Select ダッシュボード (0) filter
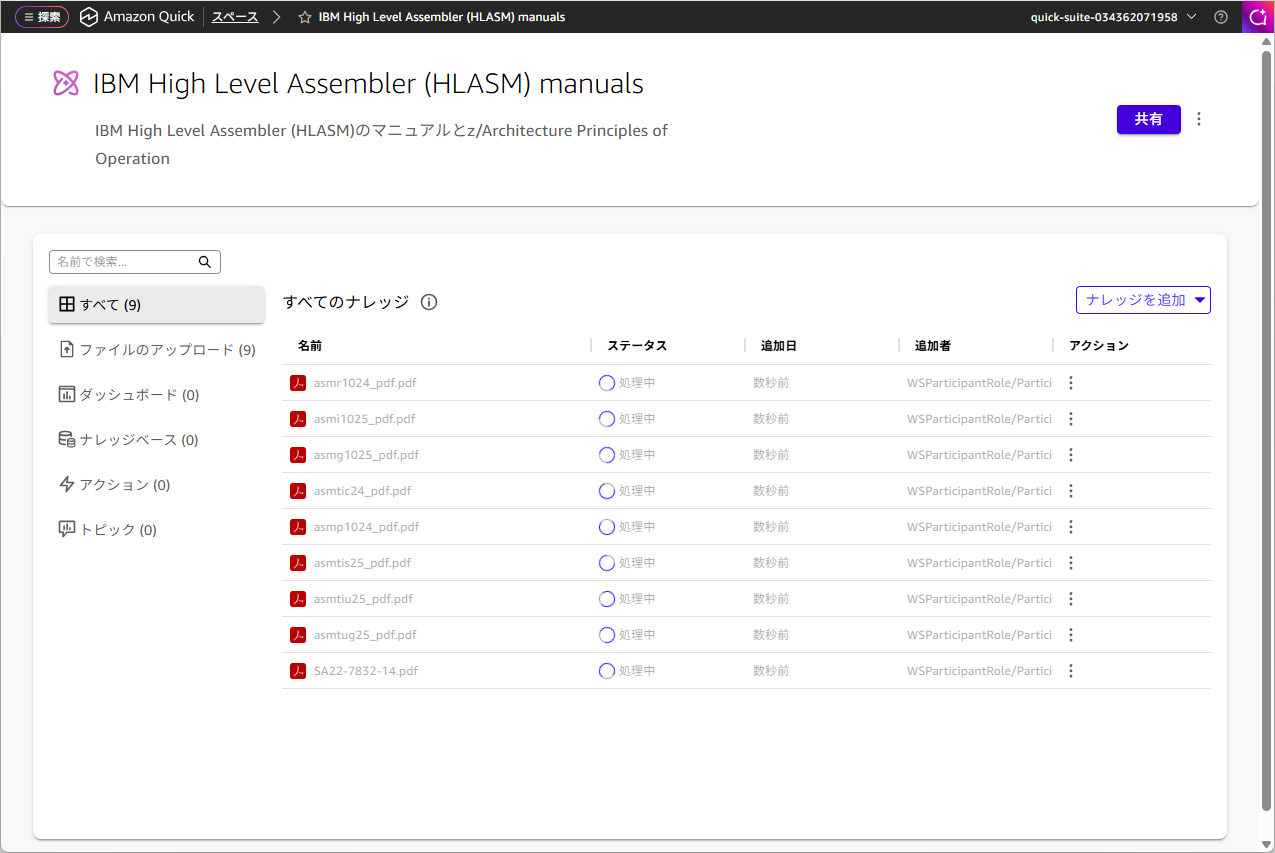Screen dimensions: 1275x853 [x=157, y=395]
